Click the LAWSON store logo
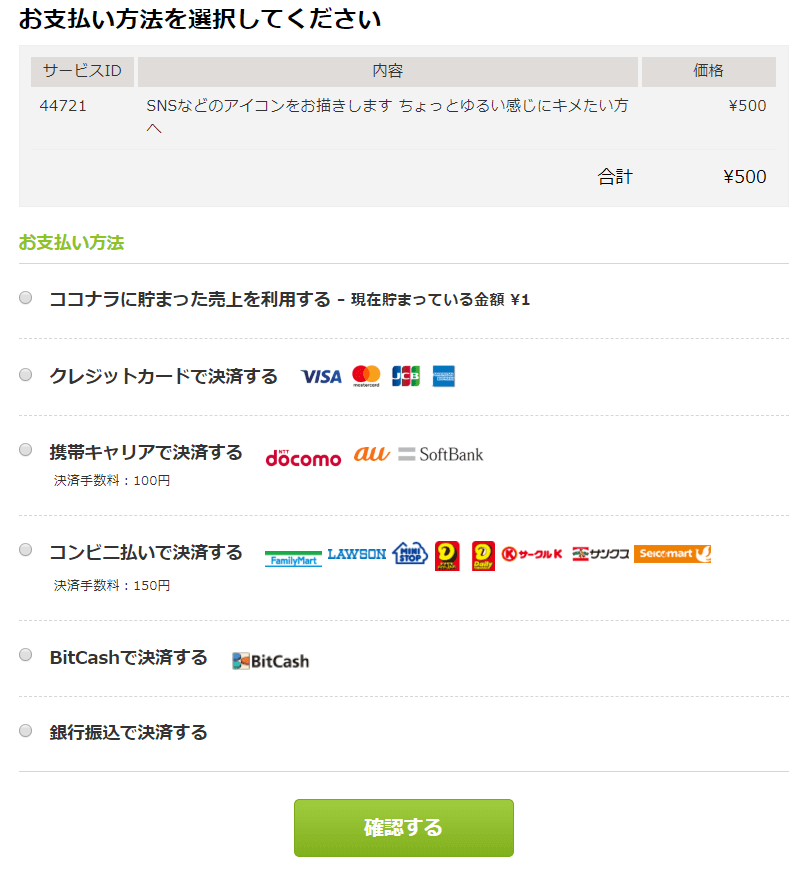803x870 pixels. (x=357, y=554)
